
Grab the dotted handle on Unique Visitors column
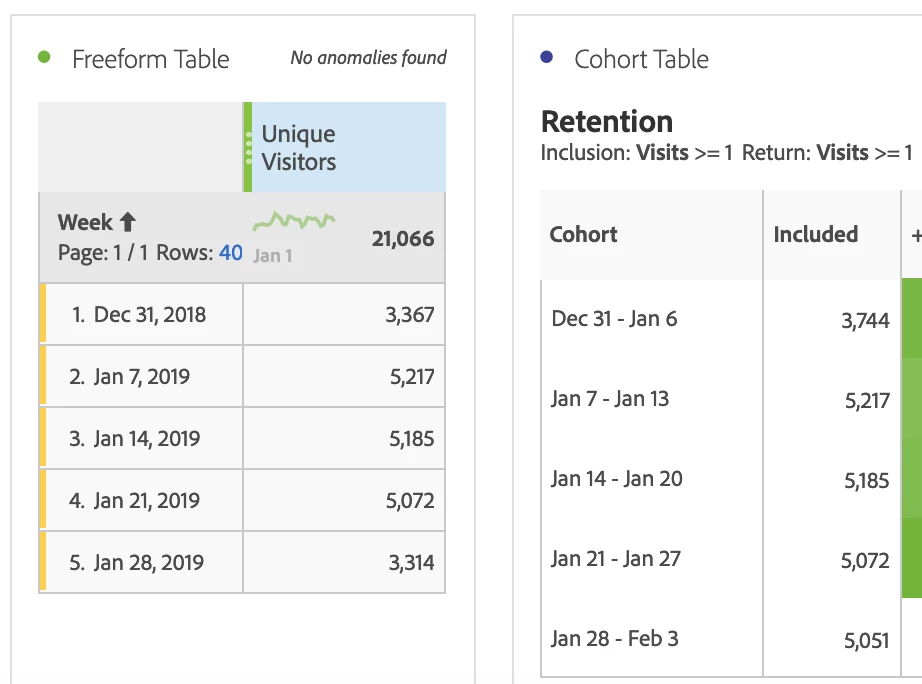pos(248,147)
